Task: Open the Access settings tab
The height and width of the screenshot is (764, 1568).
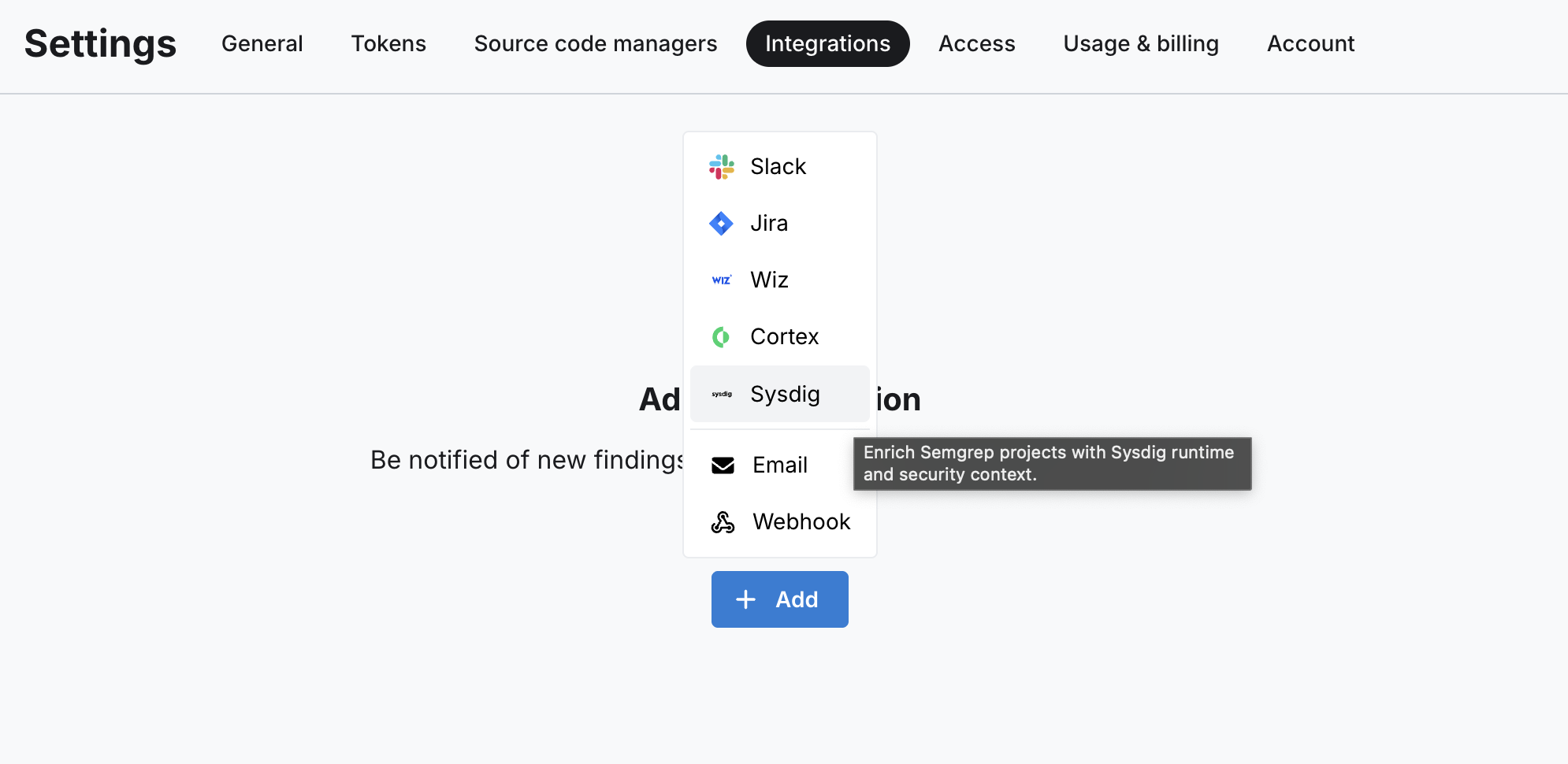Action: [x=976, y=43]
